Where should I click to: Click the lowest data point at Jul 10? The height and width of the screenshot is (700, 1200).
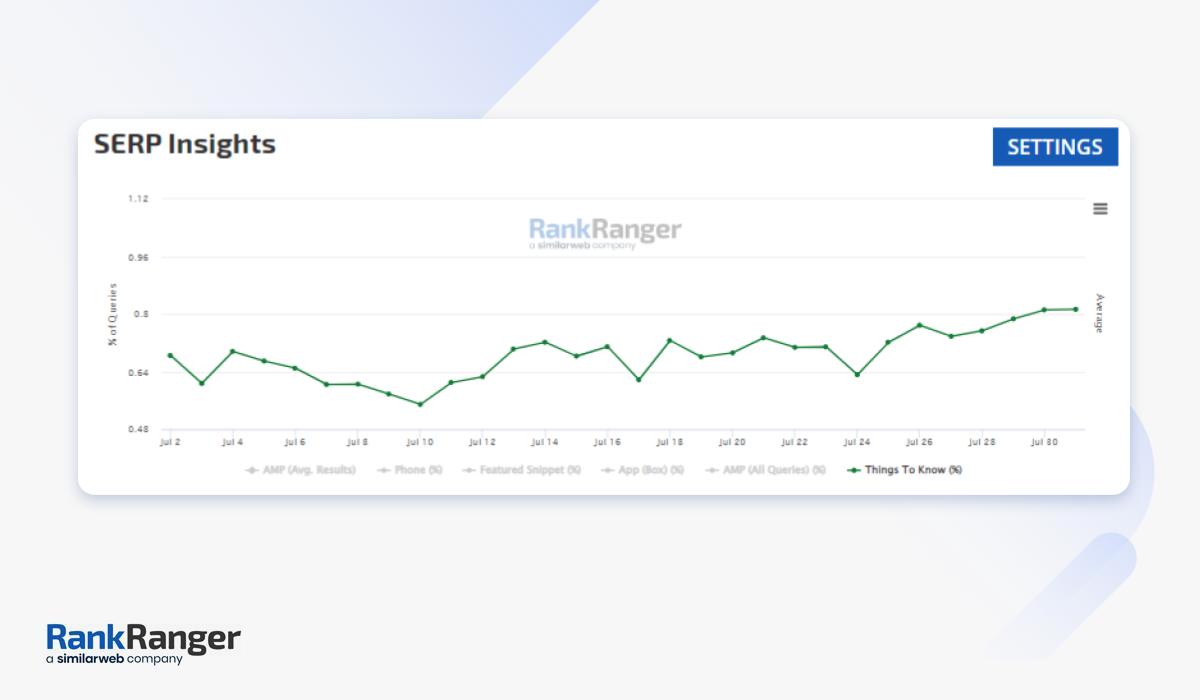[x=420, y=404]
